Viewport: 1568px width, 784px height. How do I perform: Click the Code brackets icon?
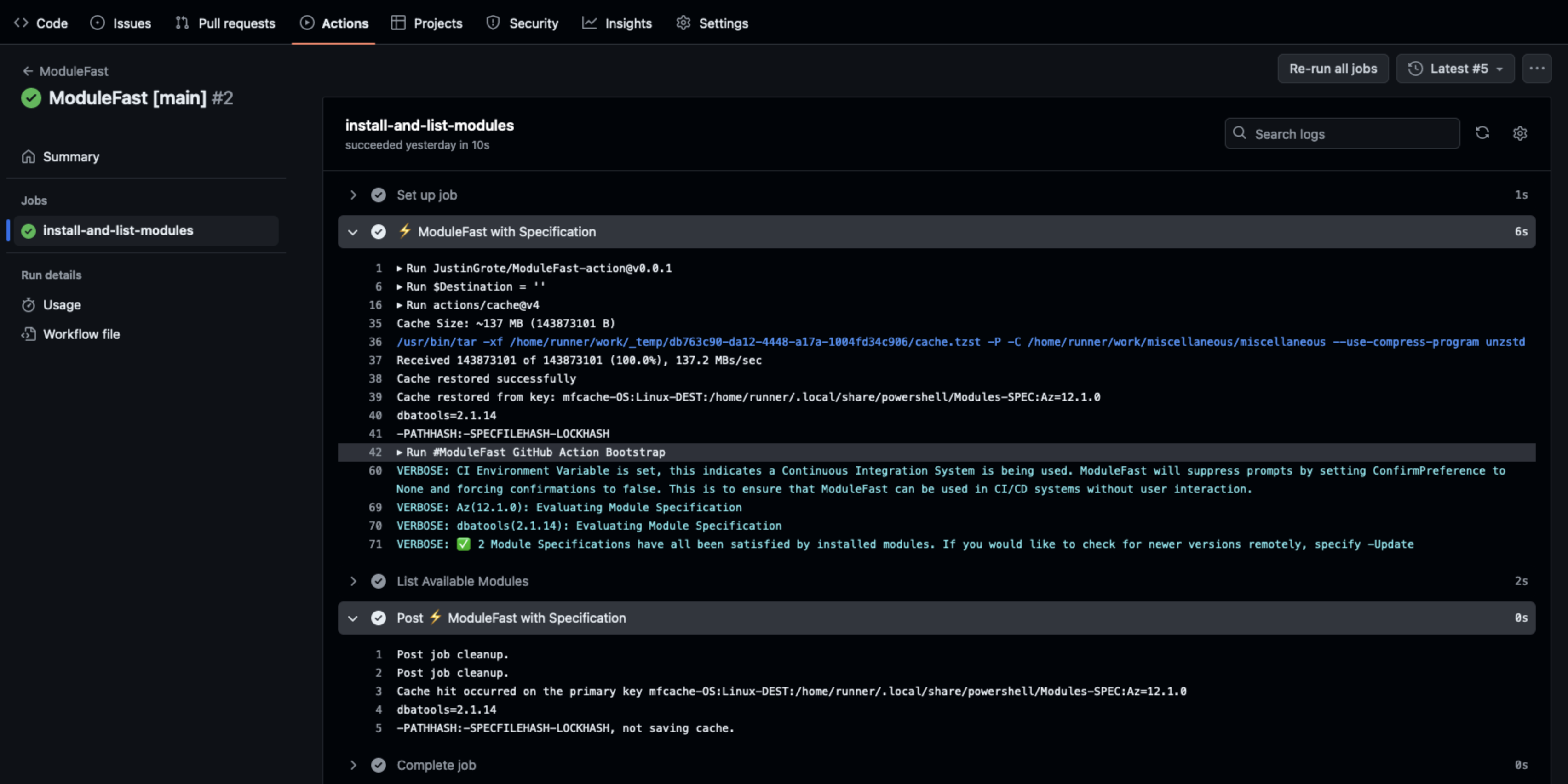pos(21,23)
